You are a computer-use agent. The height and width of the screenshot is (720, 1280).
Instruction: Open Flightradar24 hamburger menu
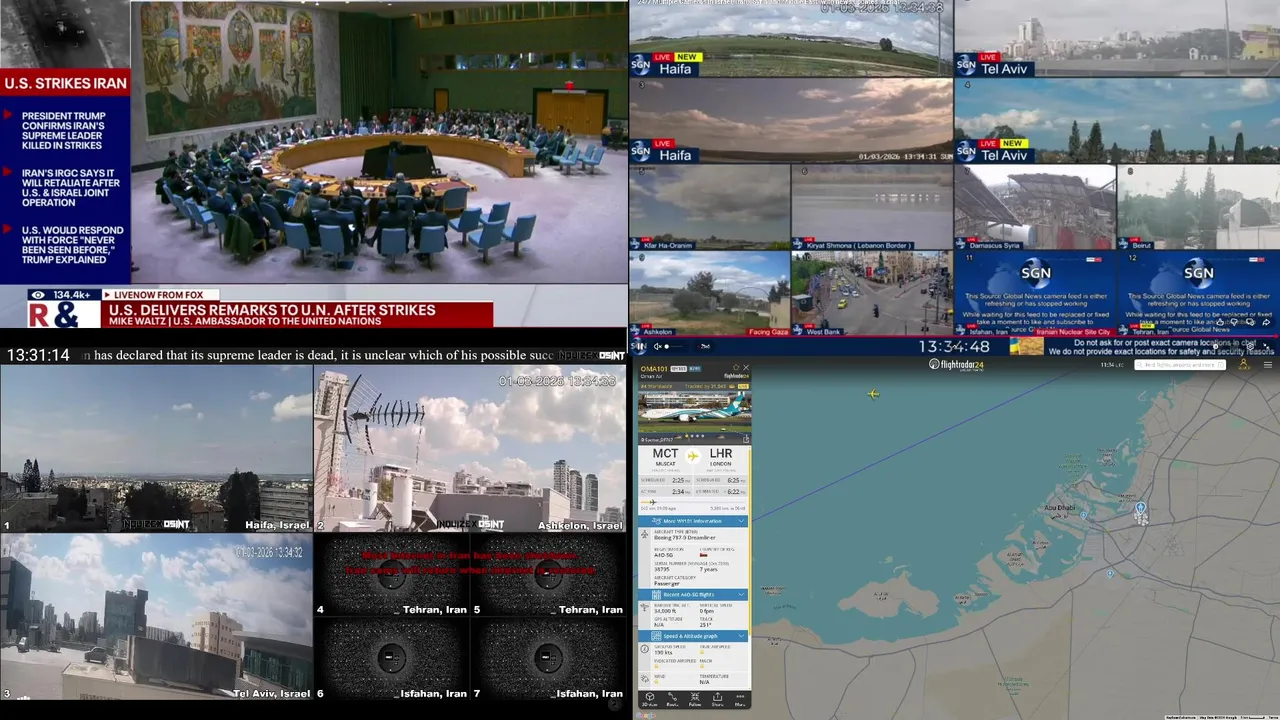[x=1268, y=365]
